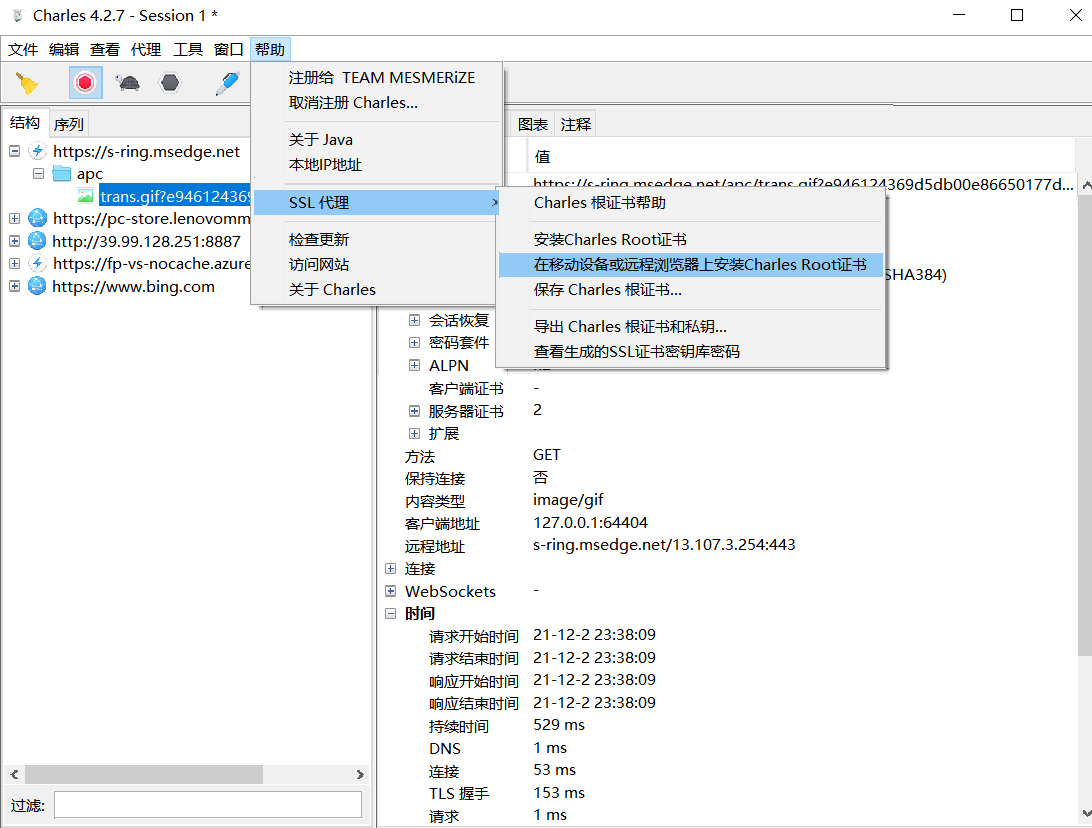
Task: Click the Charles app icon in title bar
Action: [x=17, y=15]
